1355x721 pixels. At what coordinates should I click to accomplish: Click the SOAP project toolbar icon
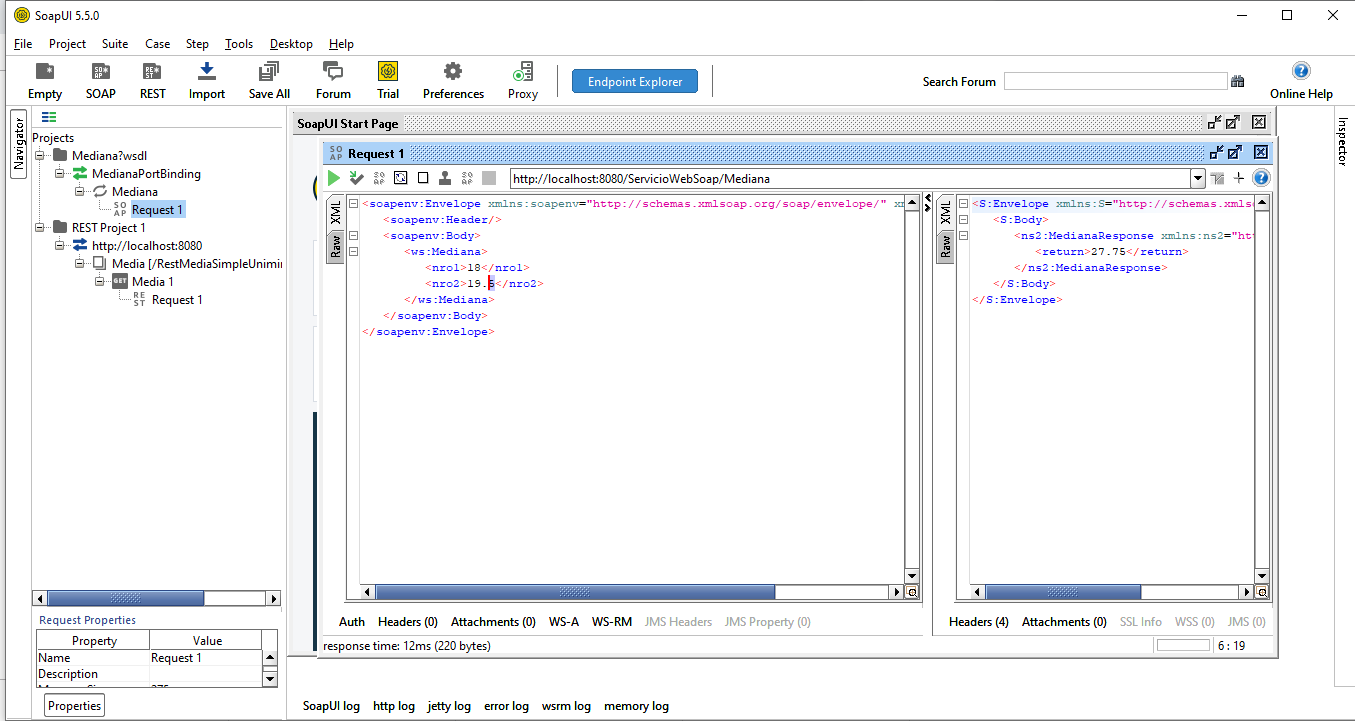pos(100,72)
